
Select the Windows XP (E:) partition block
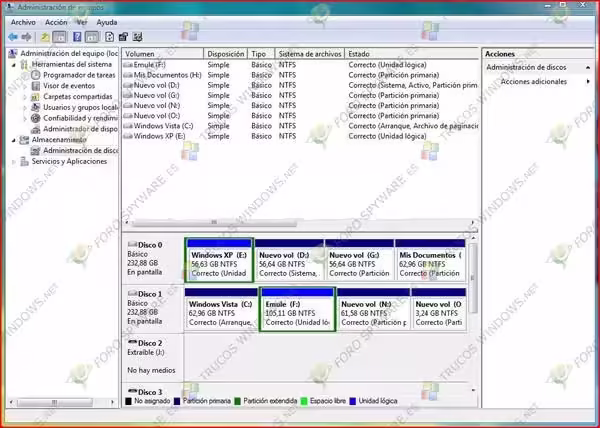219,261
